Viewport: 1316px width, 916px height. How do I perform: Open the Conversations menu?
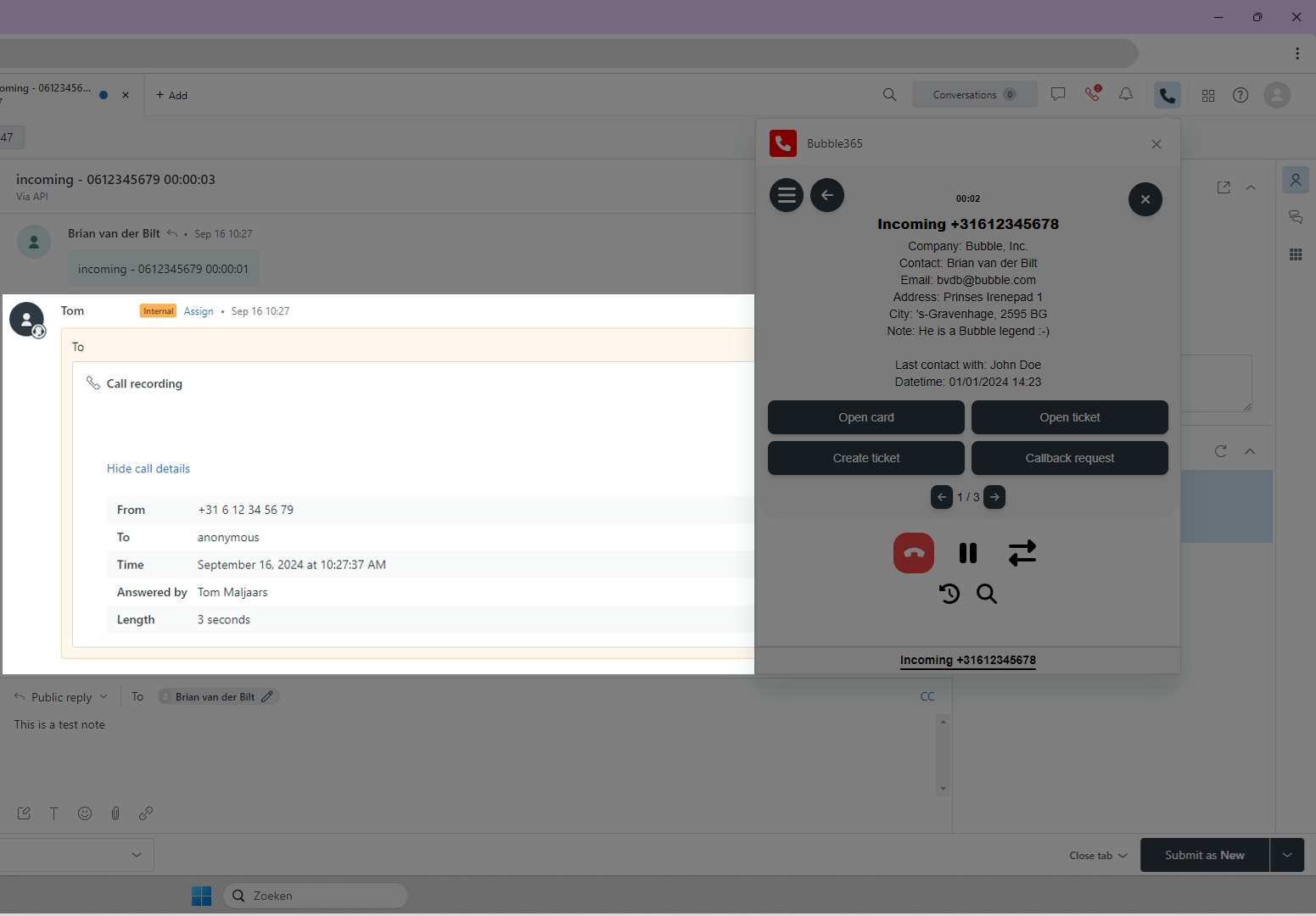pos(974,95)
